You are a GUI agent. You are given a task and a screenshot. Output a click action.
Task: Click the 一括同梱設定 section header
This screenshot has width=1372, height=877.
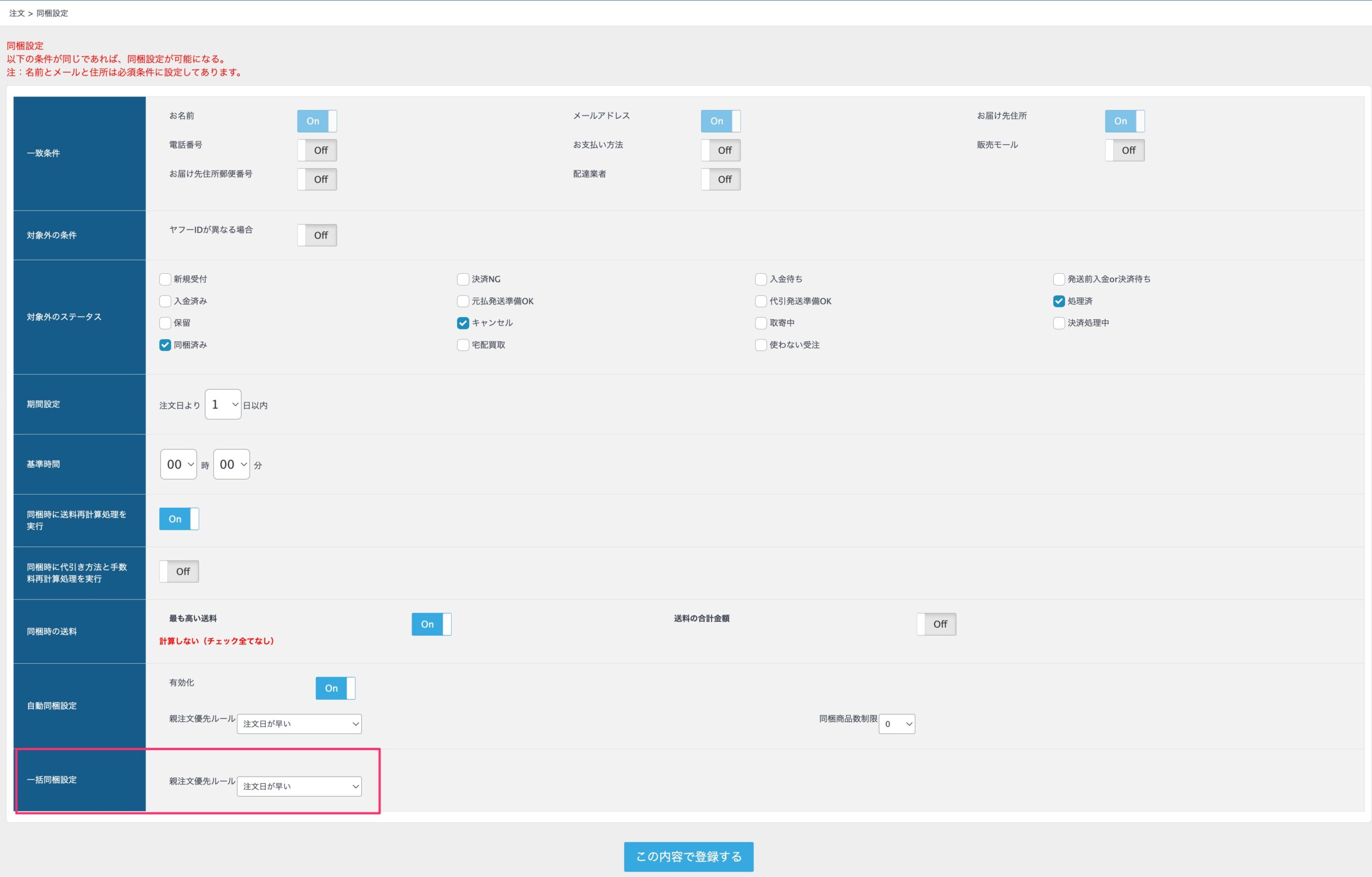80,780
